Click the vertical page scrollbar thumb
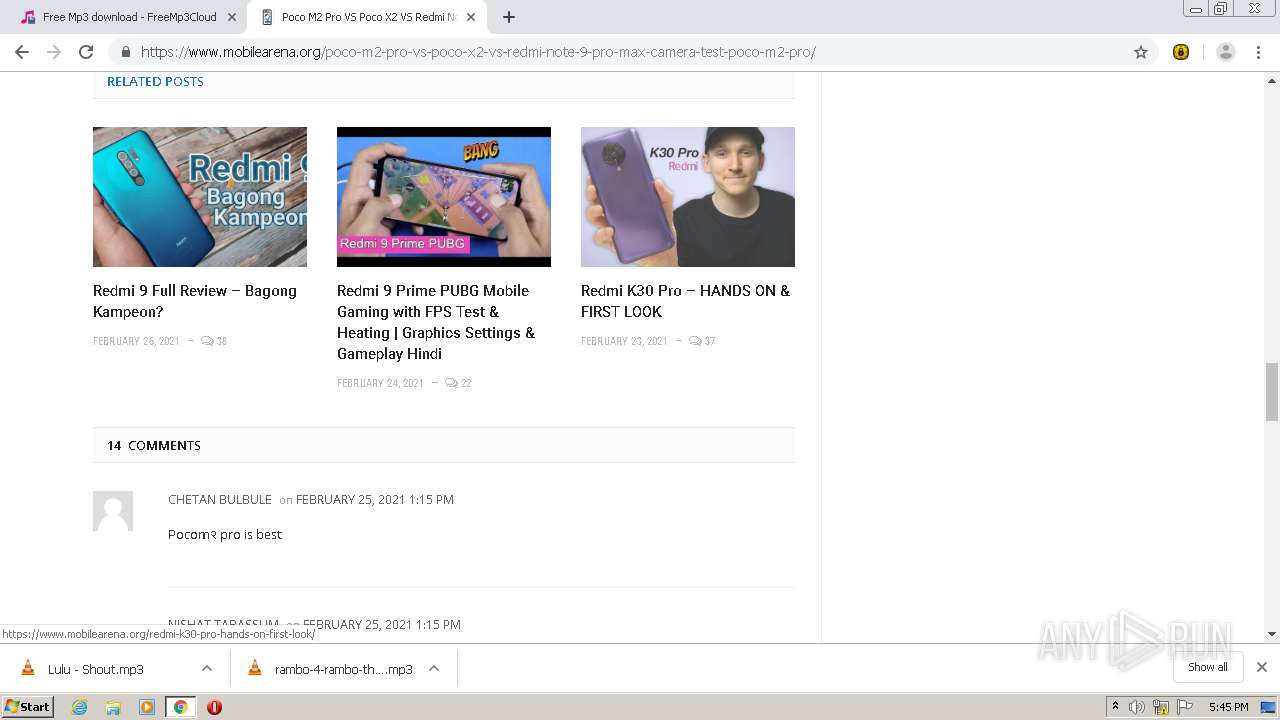 (1272, 392)
